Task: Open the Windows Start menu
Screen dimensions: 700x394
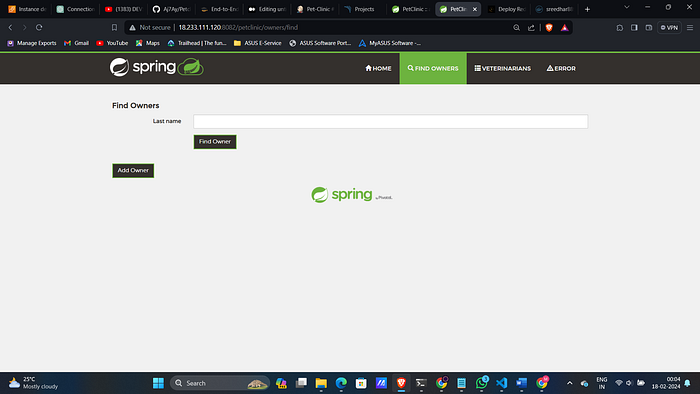Action: point(158,383)
